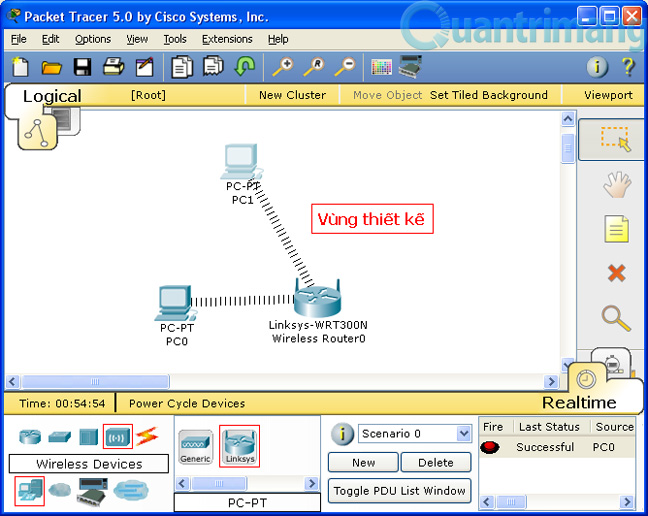Toggle the Logical workspace tab
This screenshot has height=516, width=648.
pyautogui.click(x=52, y=96)
